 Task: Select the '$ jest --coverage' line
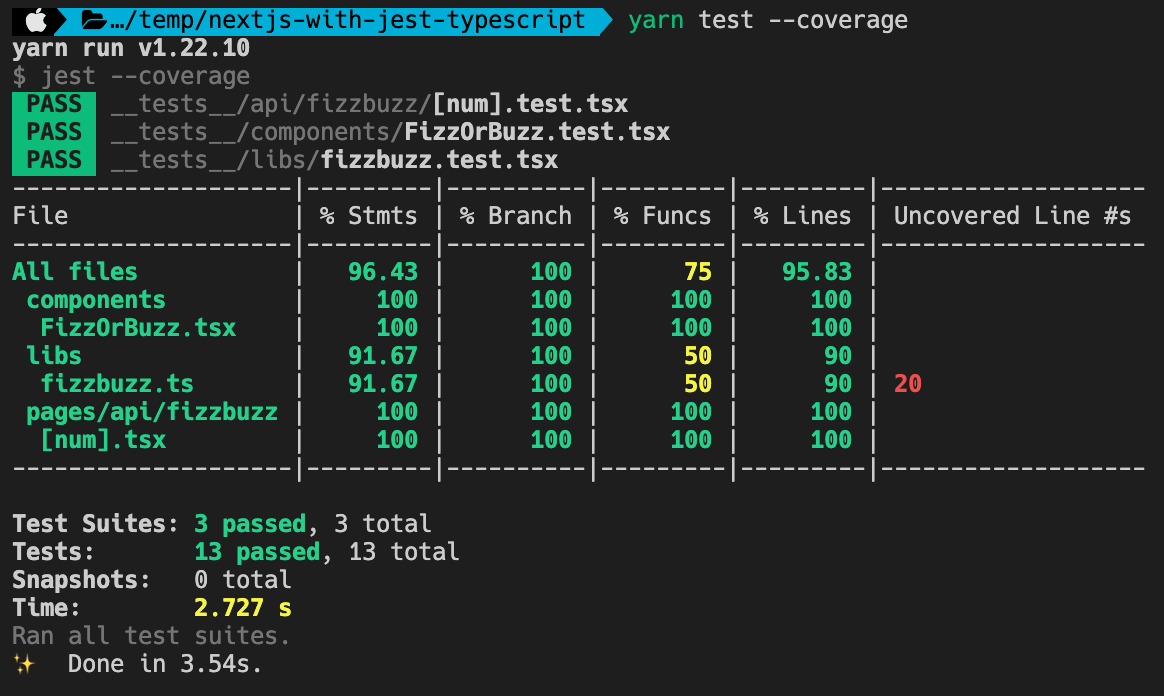(131, 76)
